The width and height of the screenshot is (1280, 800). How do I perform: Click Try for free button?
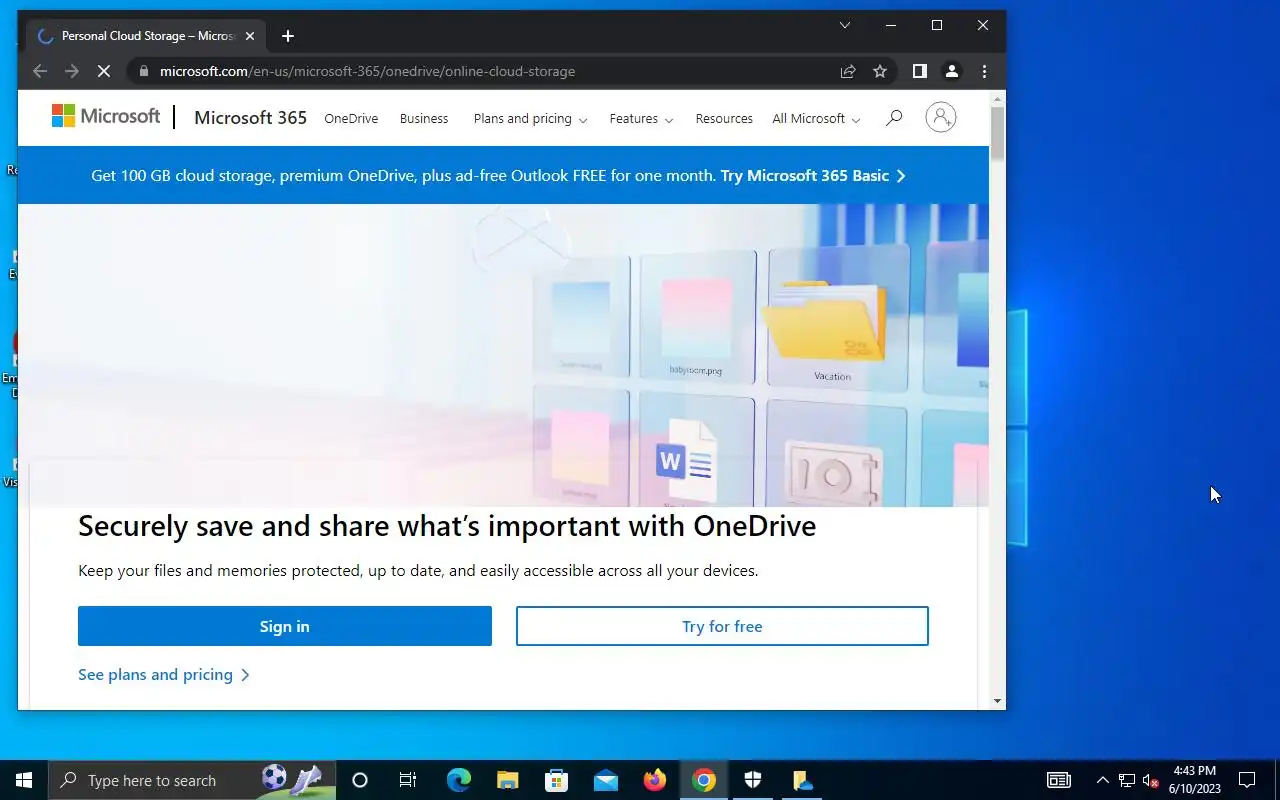pos(722,626)
